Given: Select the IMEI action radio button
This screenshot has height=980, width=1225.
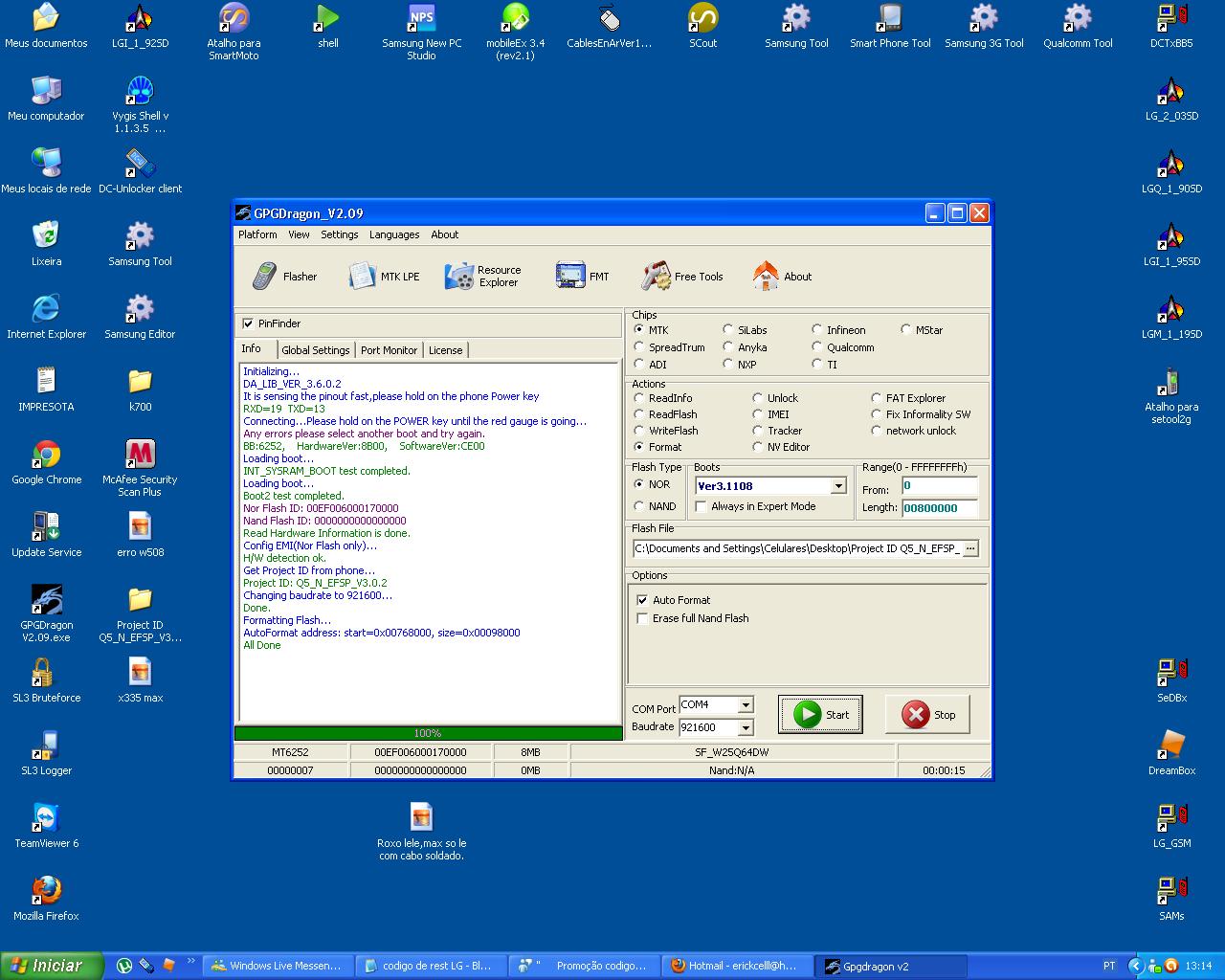Looking at the screenshot, I should tap(758, 414).
